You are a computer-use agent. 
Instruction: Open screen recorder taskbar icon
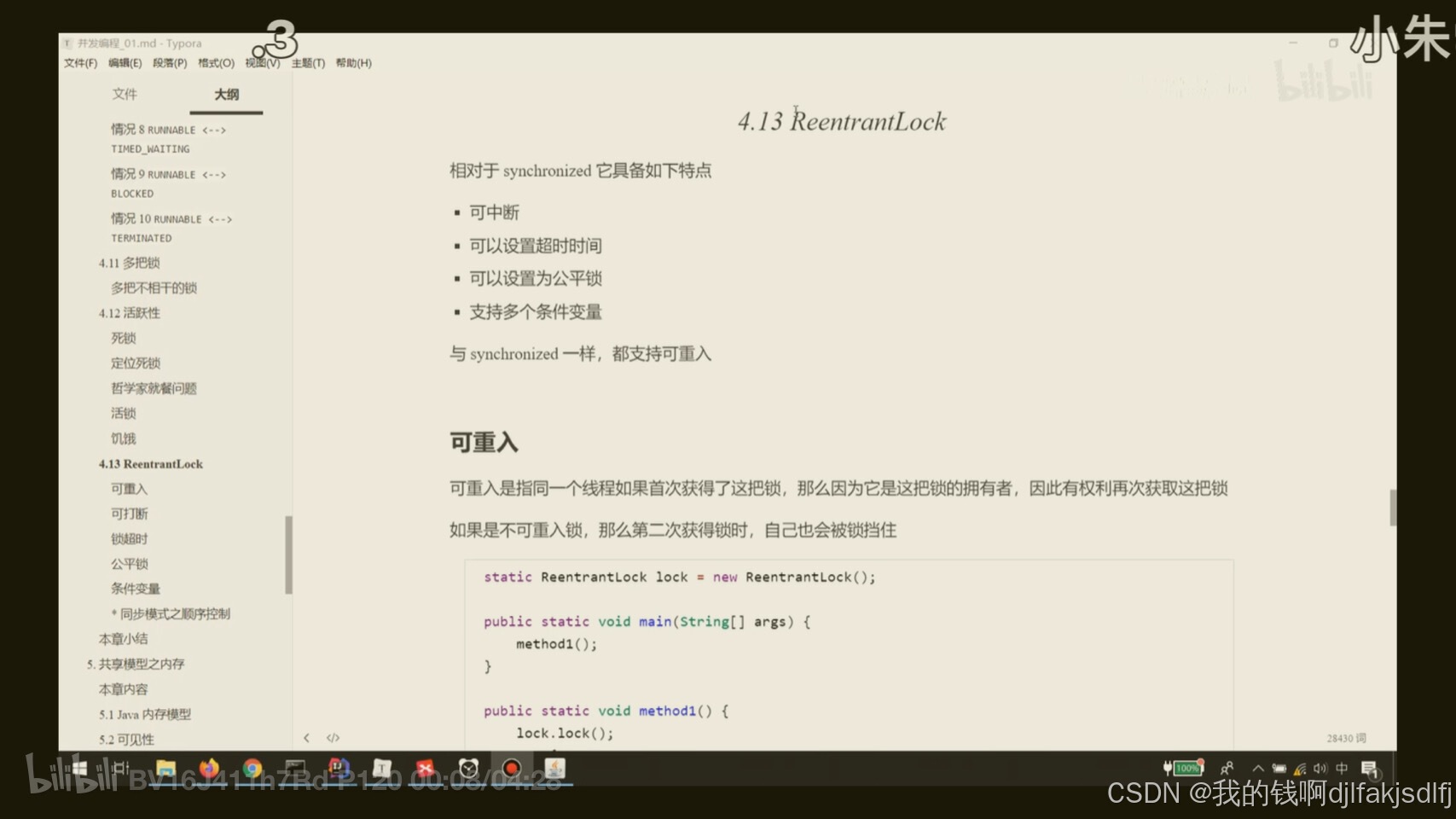coord(512,769)
